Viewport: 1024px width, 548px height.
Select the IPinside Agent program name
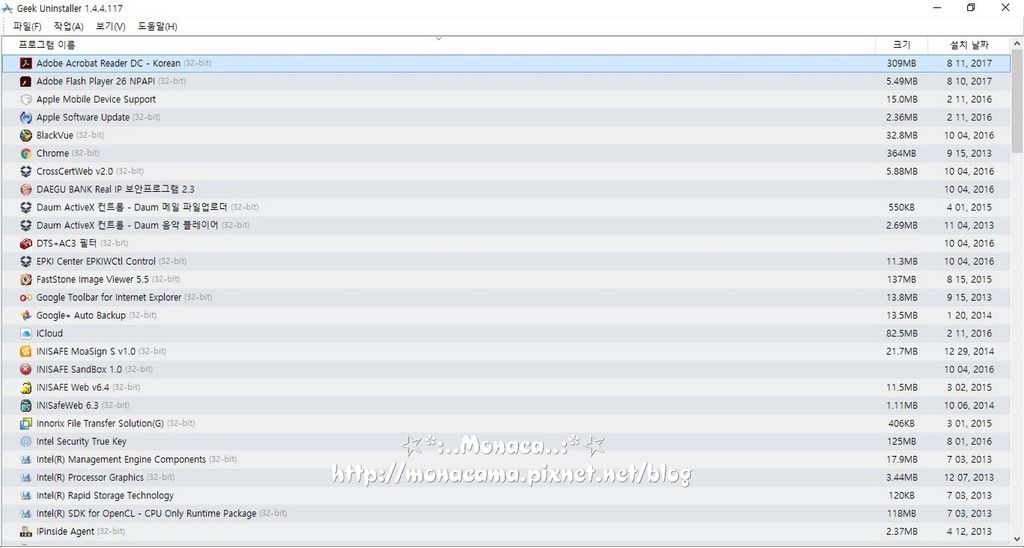click(65, 531)
